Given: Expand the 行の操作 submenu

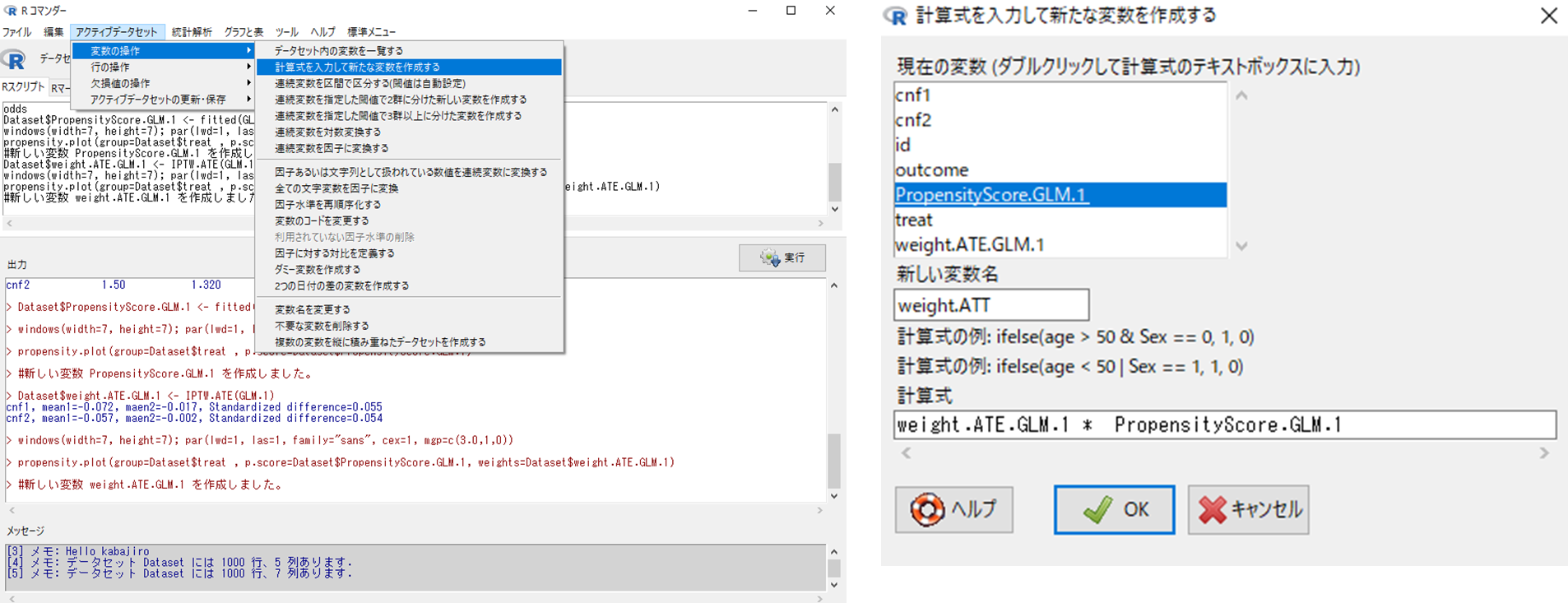Looking at the screenshot, I should [163, 67].
